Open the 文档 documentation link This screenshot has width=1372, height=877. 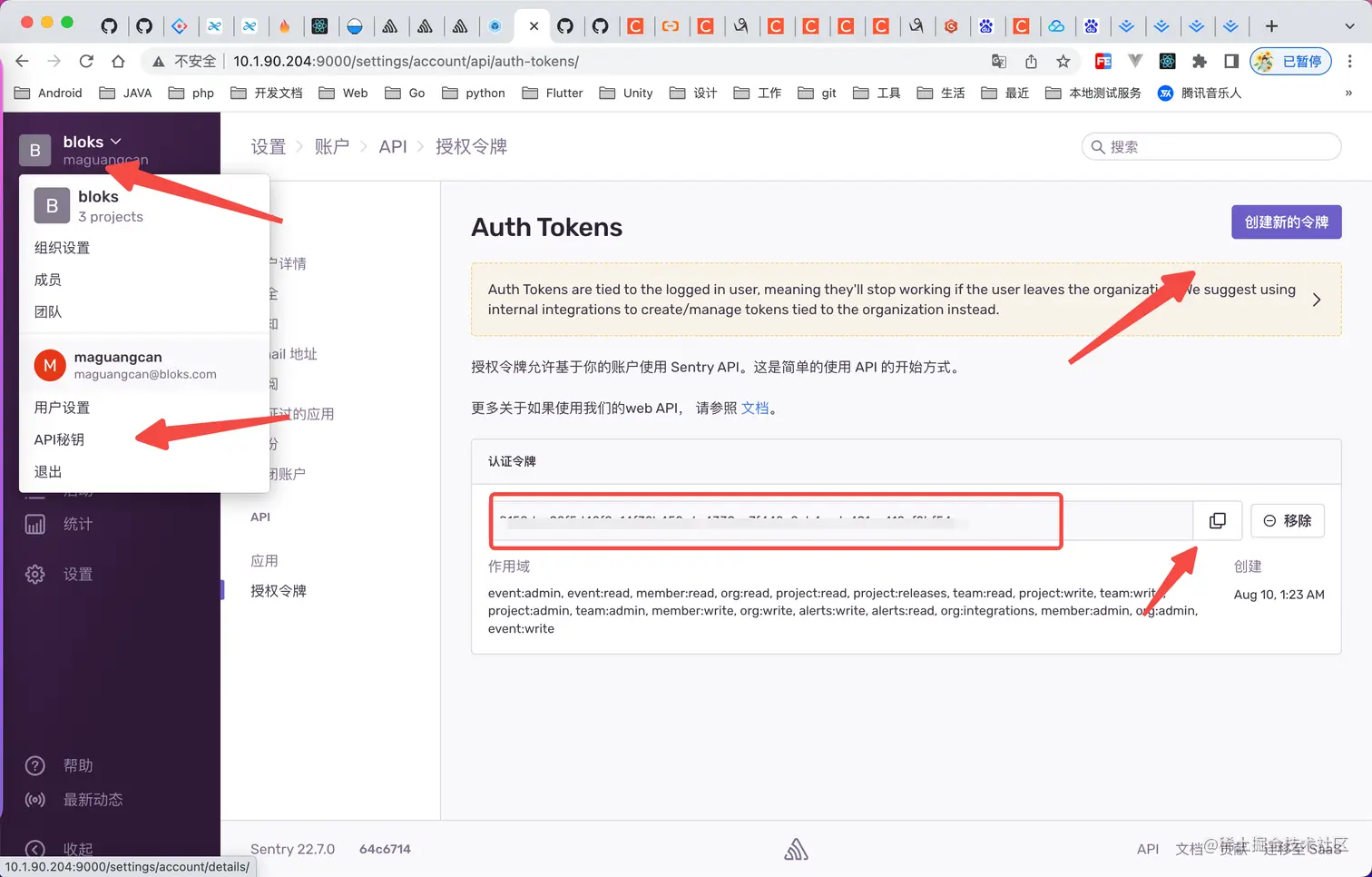(755, 409)
